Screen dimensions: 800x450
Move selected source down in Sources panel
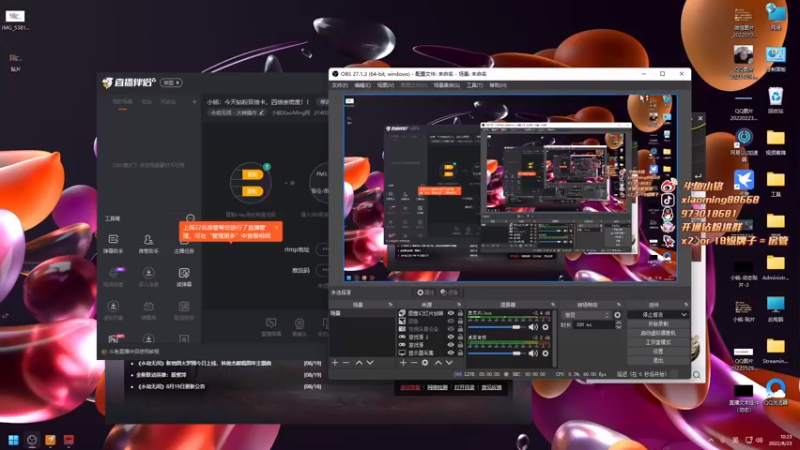click(449, 362)
